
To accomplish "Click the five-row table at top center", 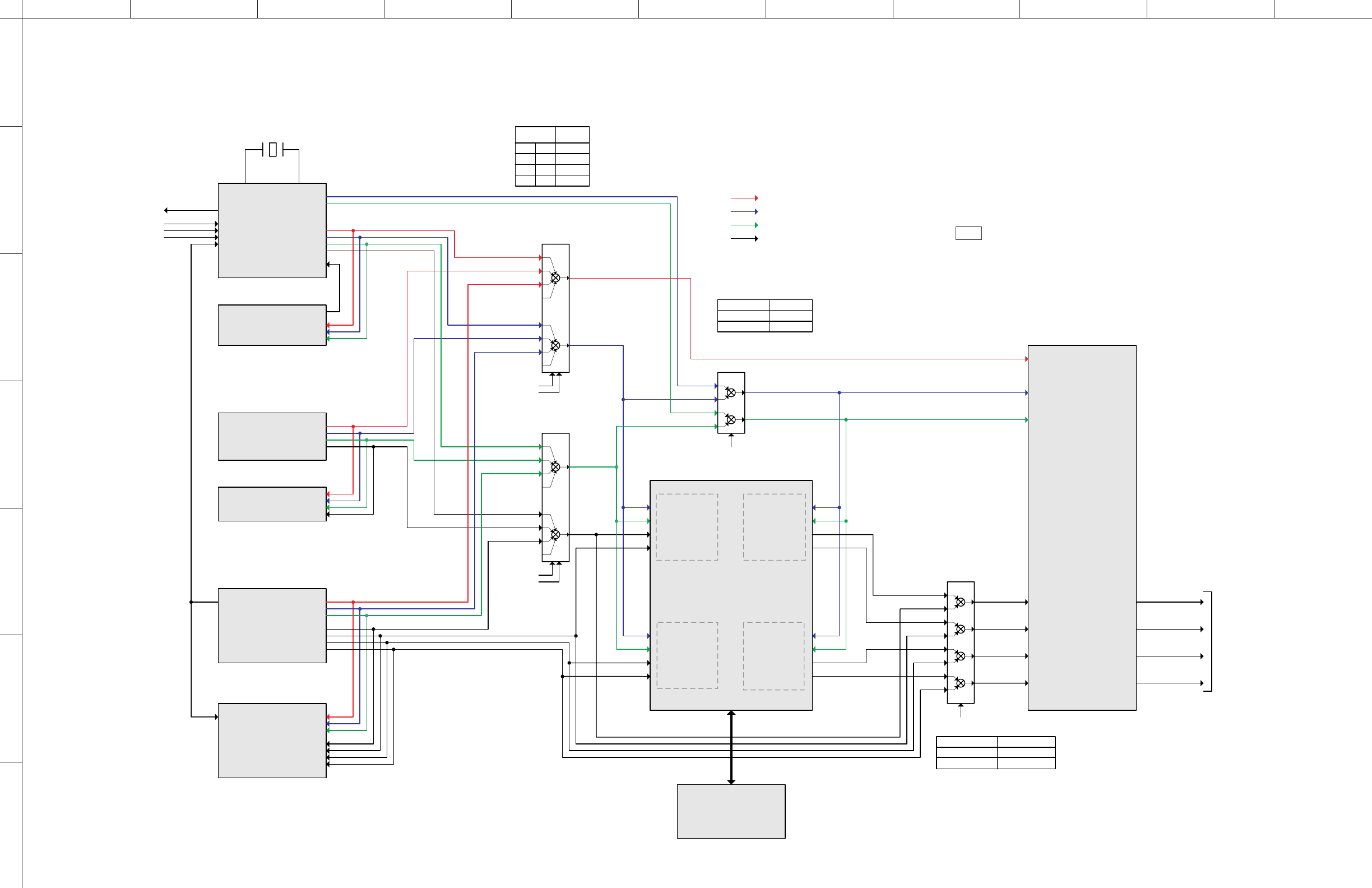I will 551,156.
